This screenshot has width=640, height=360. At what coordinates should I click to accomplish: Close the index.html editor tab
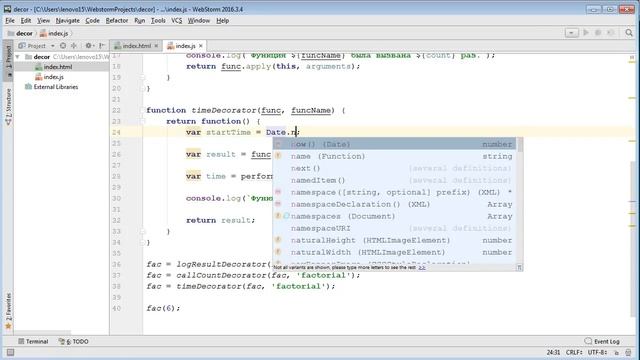156,46
